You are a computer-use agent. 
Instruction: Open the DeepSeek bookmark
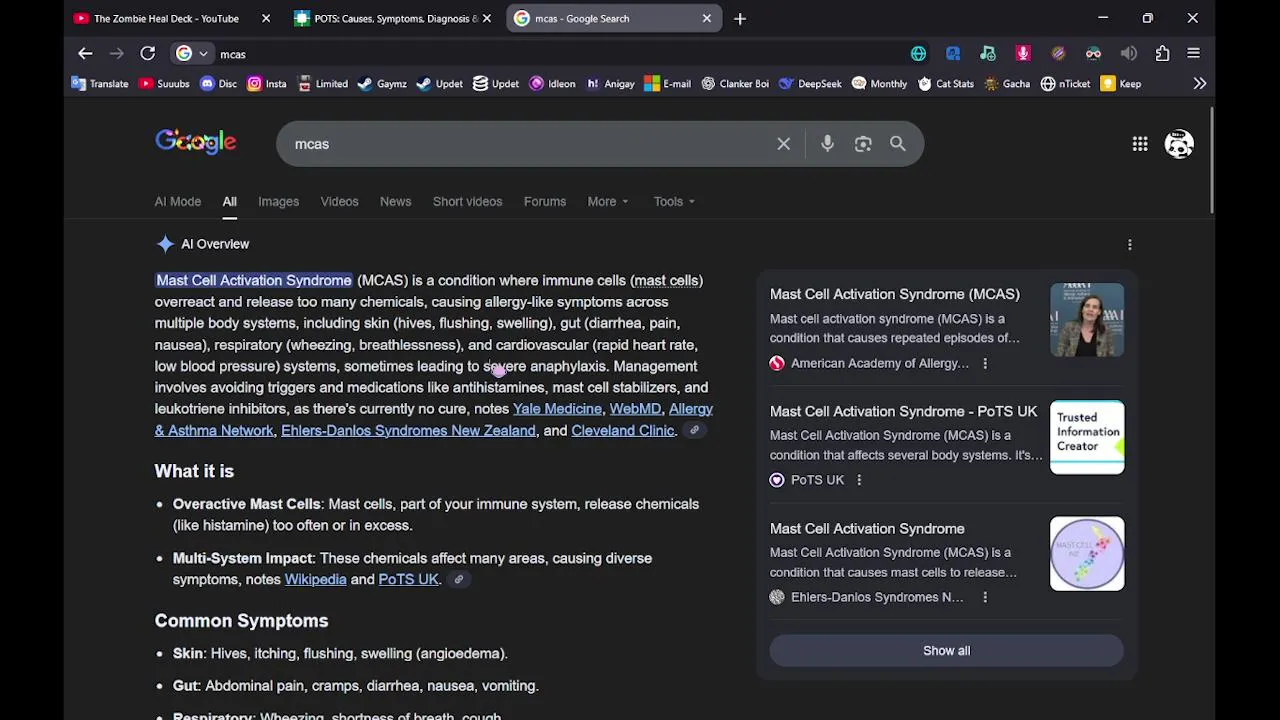click(x=810, y=84)
